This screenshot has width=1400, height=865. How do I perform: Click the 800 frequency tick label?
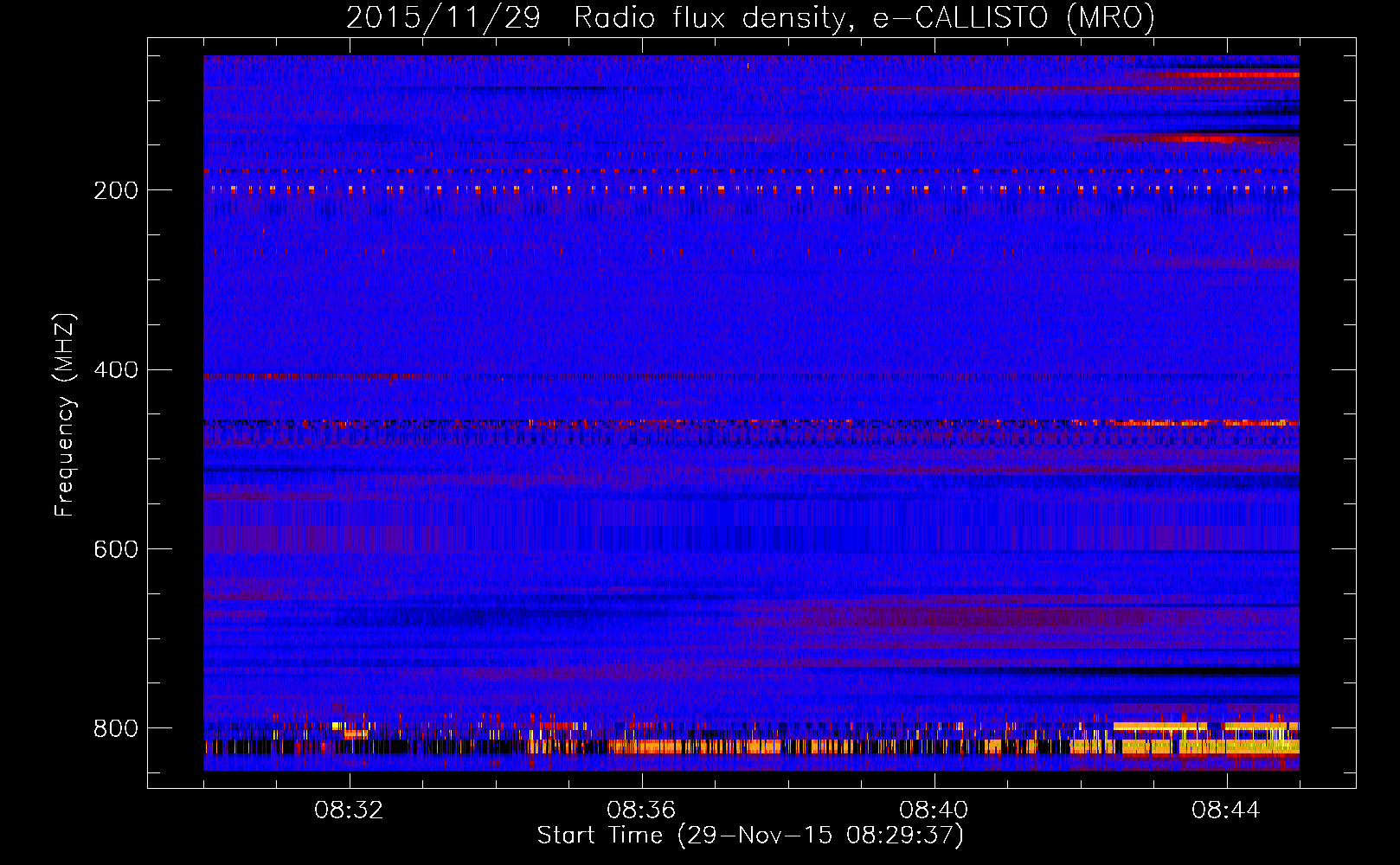116,728
